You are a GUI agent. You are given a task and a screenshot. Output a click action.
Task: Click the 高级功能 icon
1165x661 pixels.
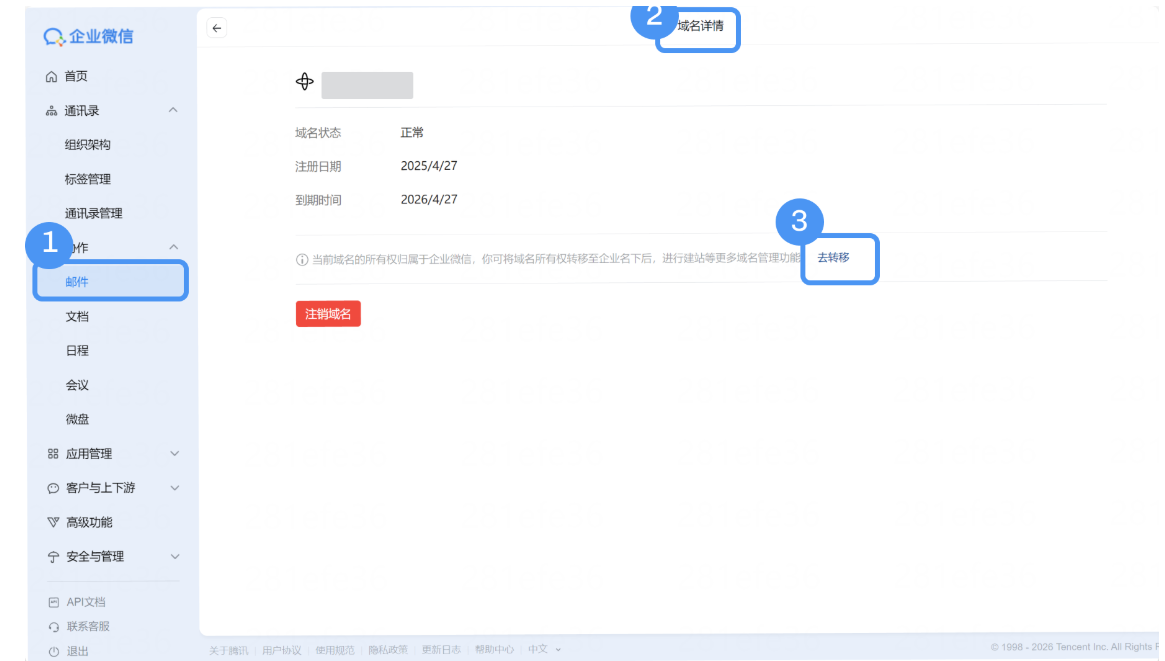[x=53, y=522]
